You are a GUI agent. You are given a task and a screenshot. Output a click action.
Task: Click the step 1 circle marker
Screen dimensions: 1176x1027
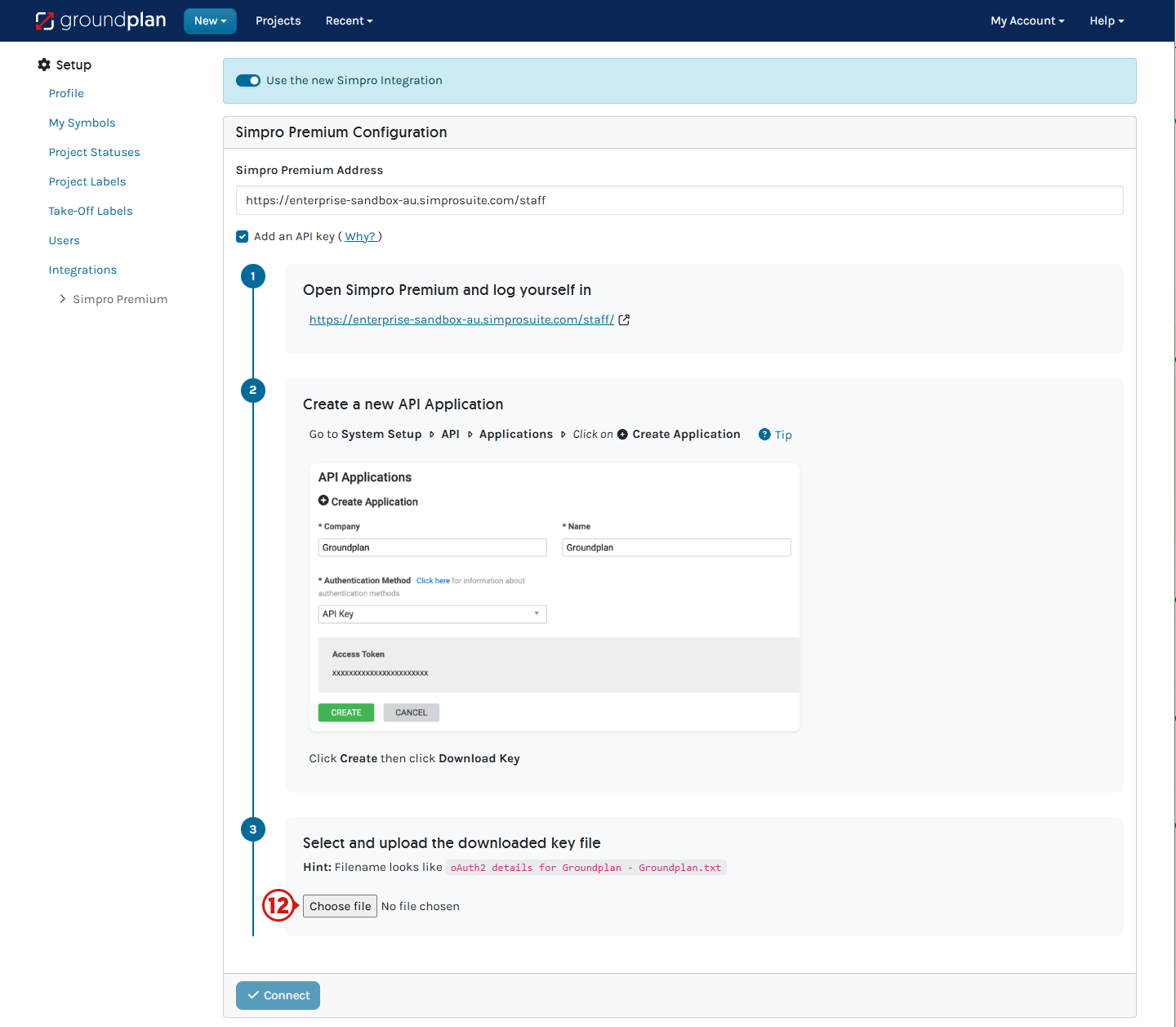(x=253, y=276)
